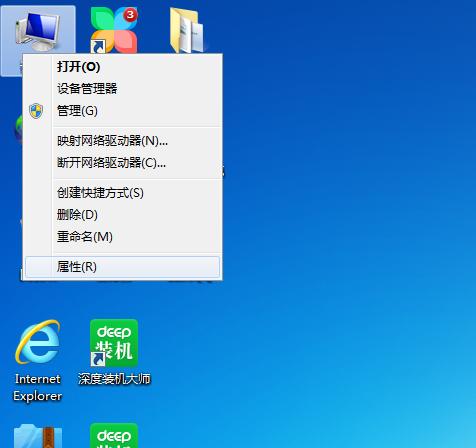Viewport: 476px width, 448px height.
Task: Select the partly visible green deep icon at bottom
Action: [114, 435]
